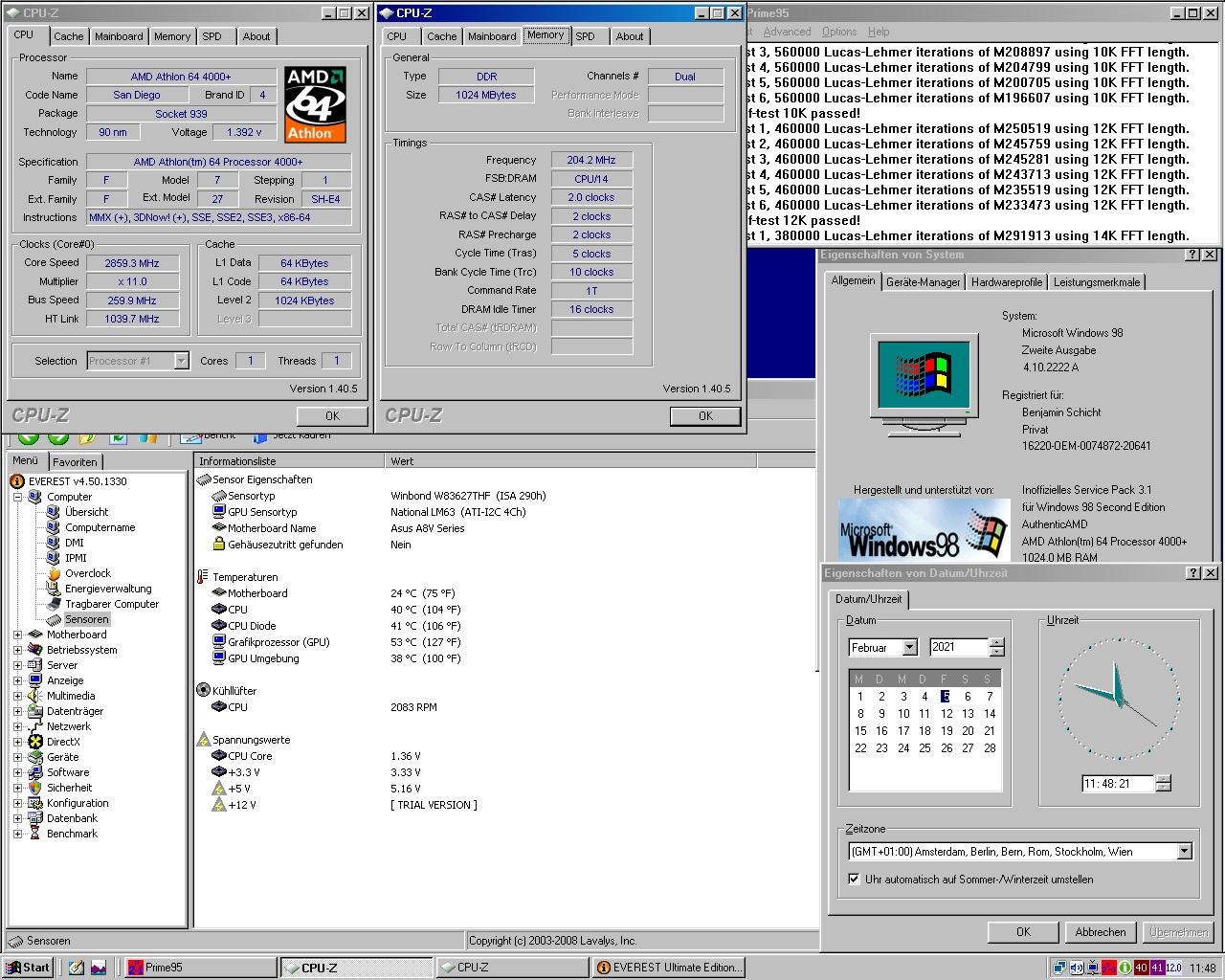Select day 22 in the calendar
Viewport: 1225px width, 980px height.
860,748
